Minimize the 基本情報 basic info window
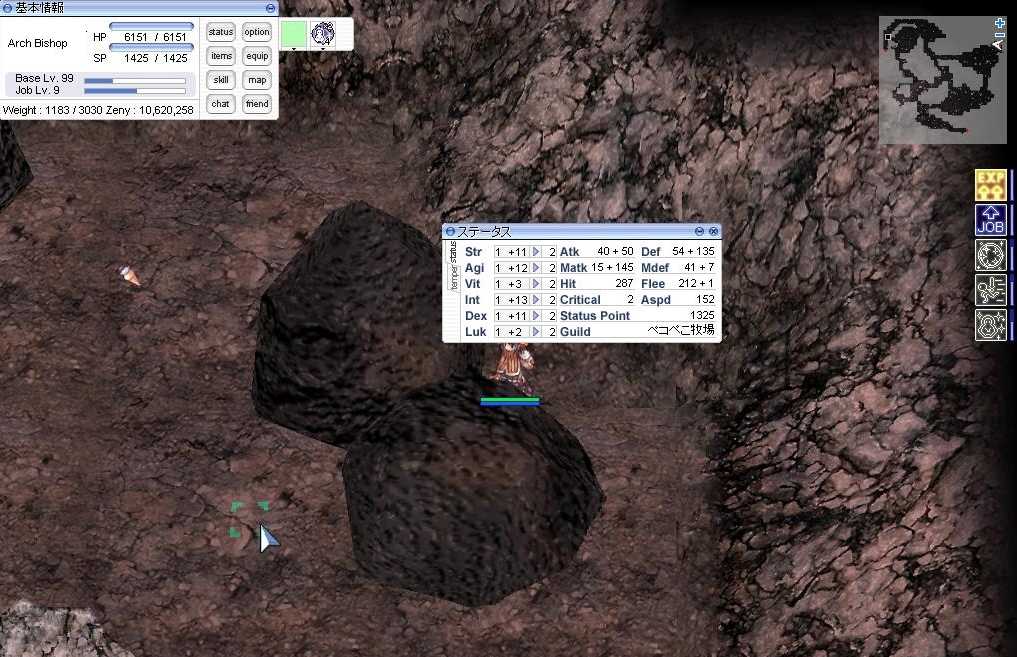1017x657 pixels. click(270, 8)
